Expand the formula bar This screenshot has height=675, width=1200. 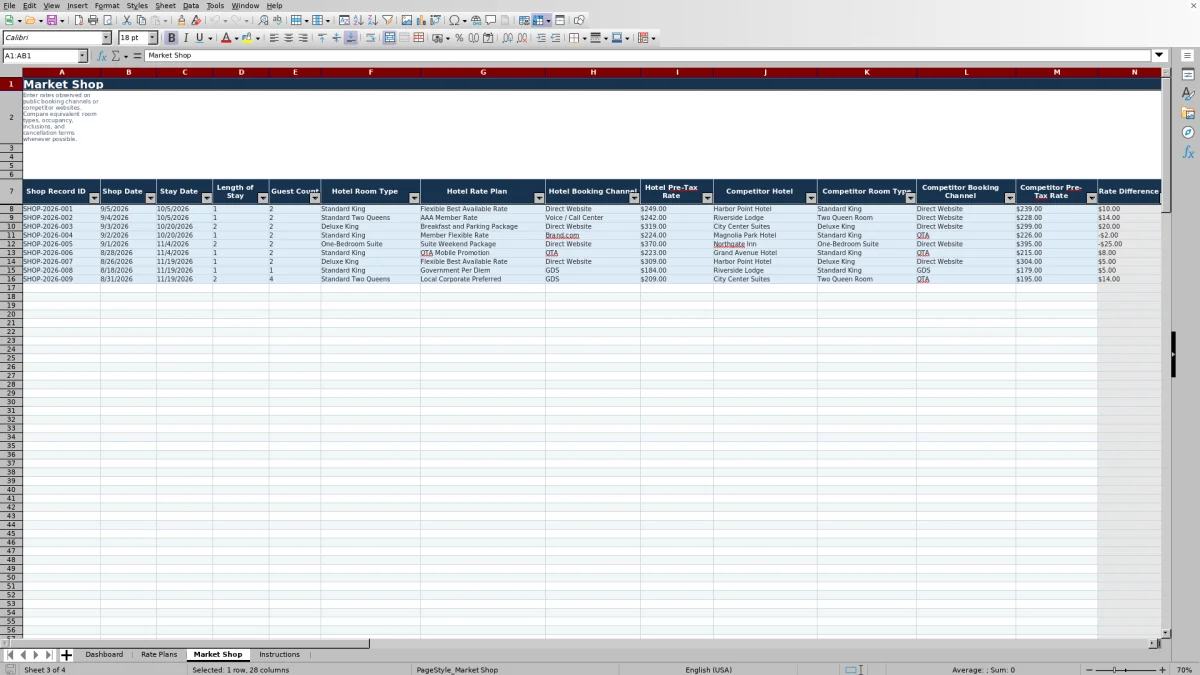[x=1160, y=56]
